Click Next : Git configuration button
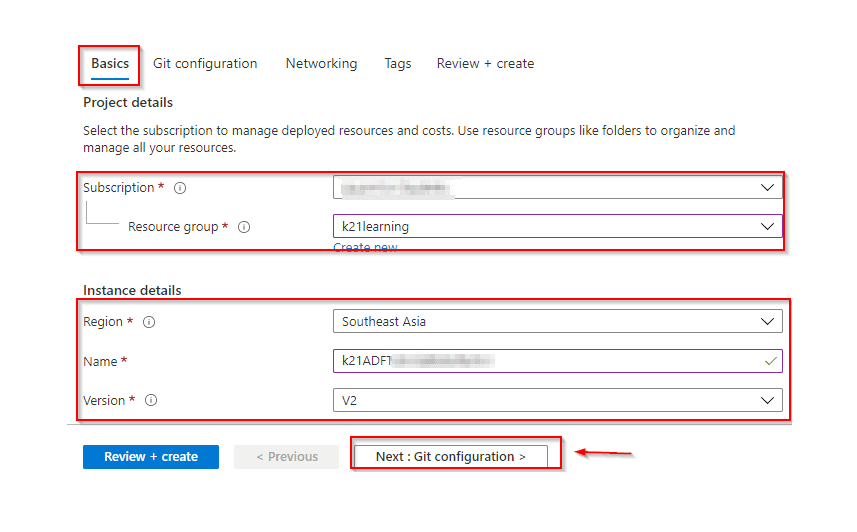Viewport: 857px width, 532px height. tap(450, 457)
